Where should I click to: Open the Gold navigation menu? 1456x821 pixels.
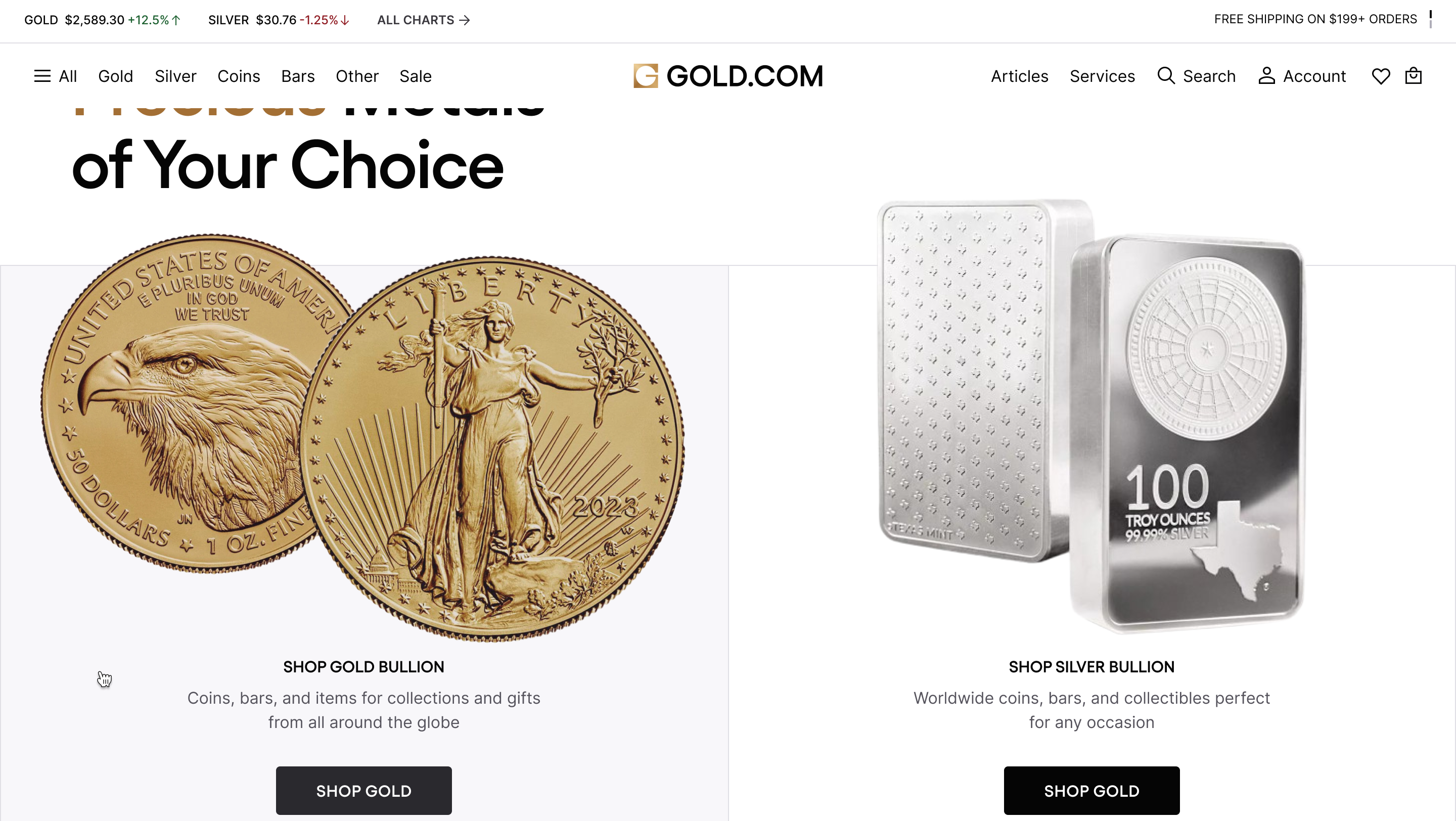click(115, 76)
